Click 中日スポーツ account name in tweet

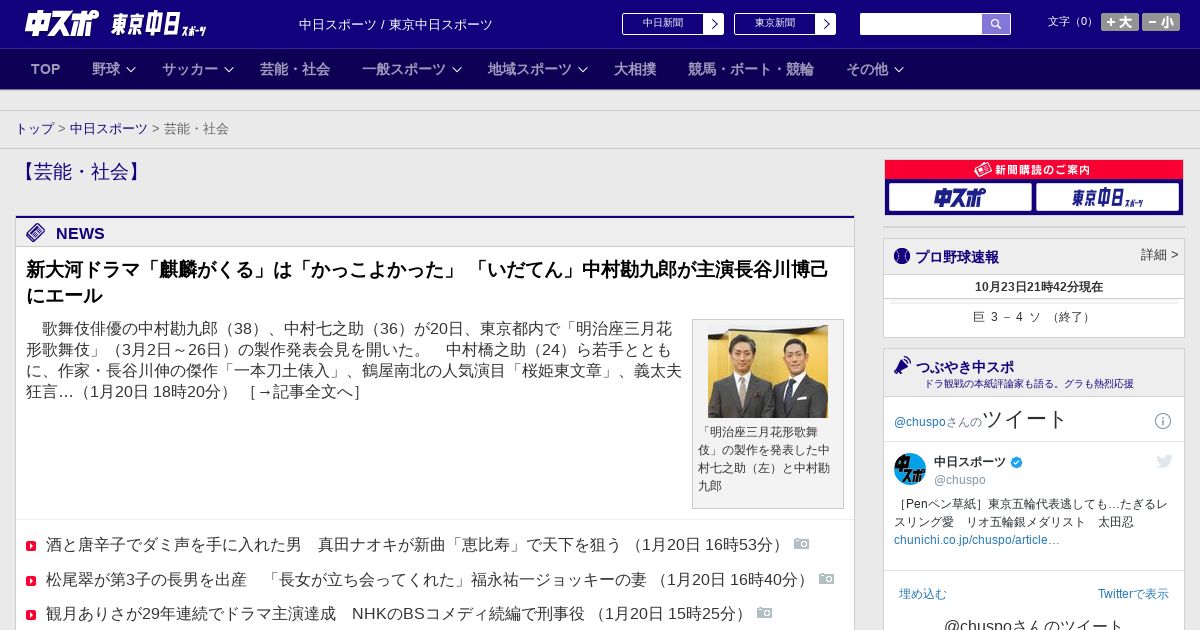970,462
